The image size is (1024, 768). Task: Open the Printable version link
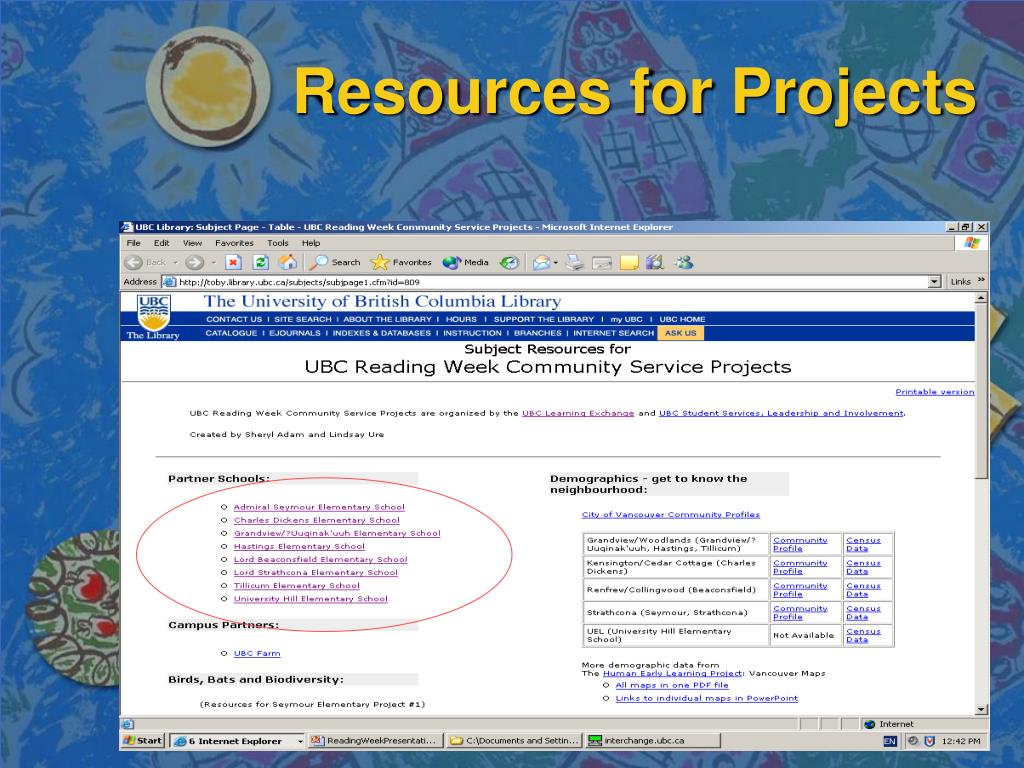tap(935, 392)
